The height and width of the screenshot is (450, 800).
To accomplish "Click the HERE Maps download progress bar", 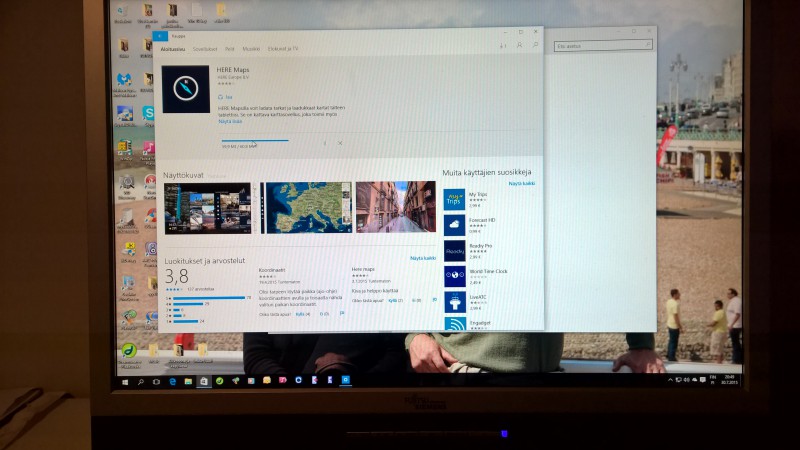I will pyautogui.click(x=253, y=141).
